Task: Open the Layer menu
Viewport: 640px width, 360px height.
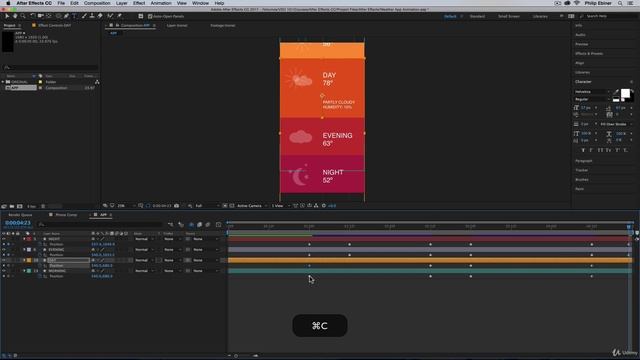Action: pos(122,3)
